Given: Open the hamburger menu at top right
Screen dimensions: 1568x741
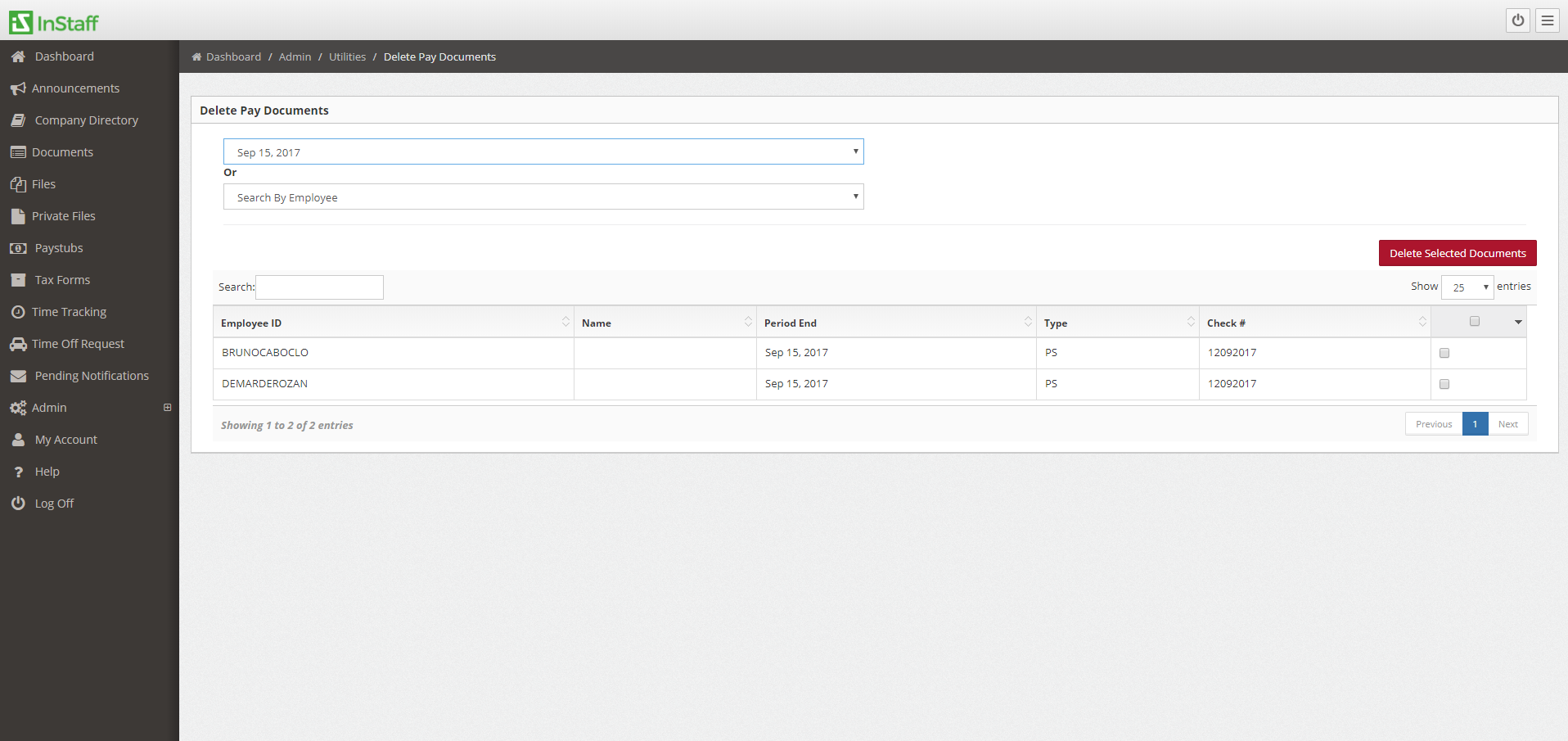Looking at the screenshot, I should tap(1547, 20).
